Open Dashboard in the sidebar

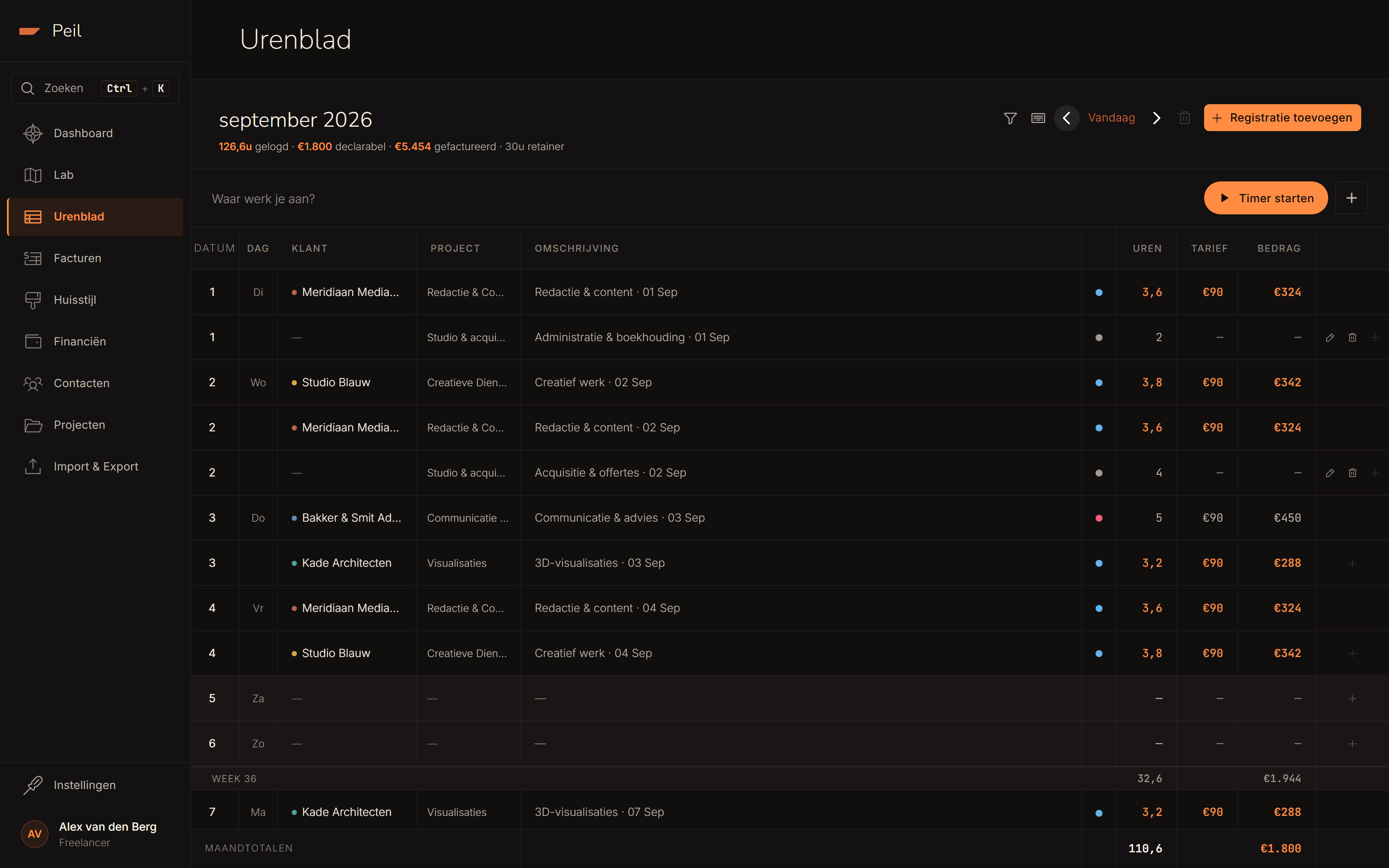click(x=95, y=133)
